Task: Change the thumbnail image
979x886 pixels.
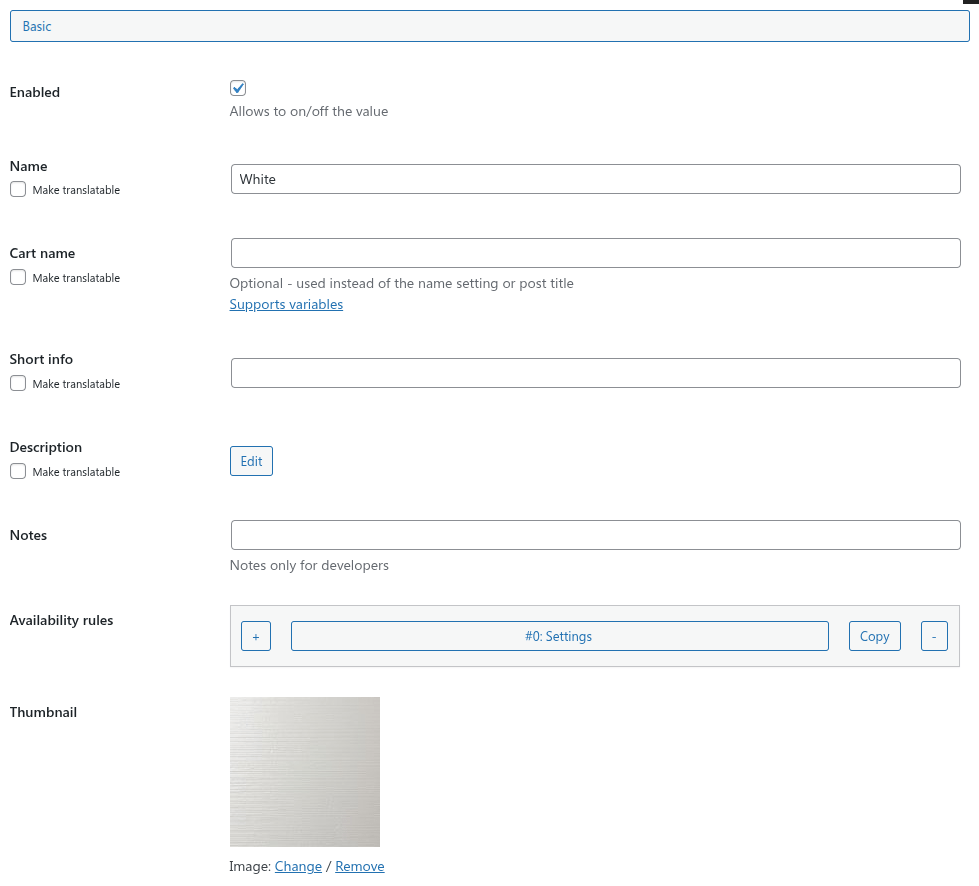Action: 298,866
